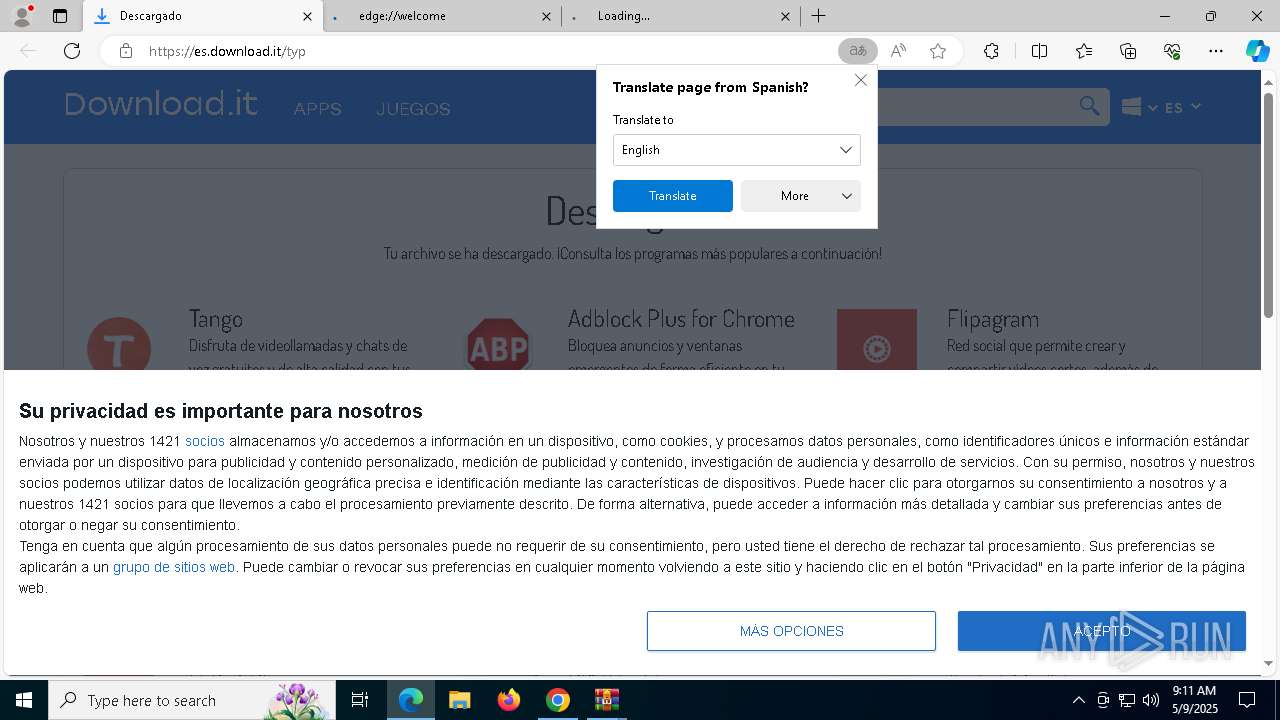Screen dimensions: 1280x720
Task: Click the ABP app icon thumbnail
Action: coord(498,344)
